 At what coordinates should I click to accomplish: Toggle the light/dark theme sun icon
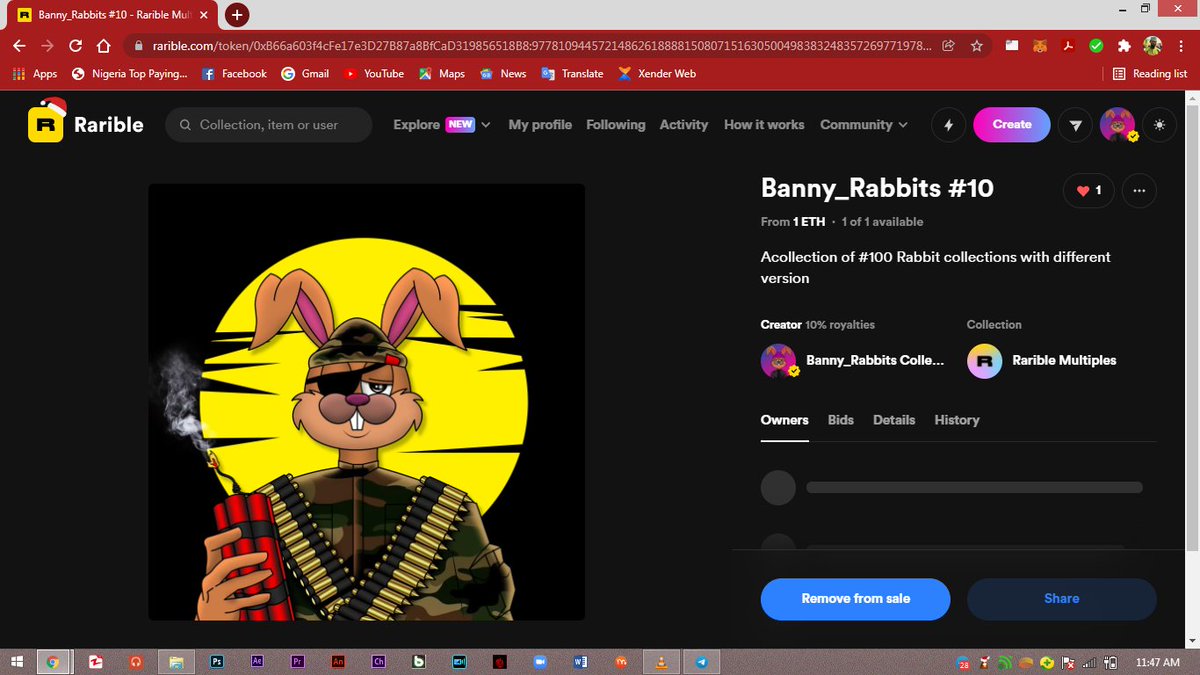pos(1159,125)
